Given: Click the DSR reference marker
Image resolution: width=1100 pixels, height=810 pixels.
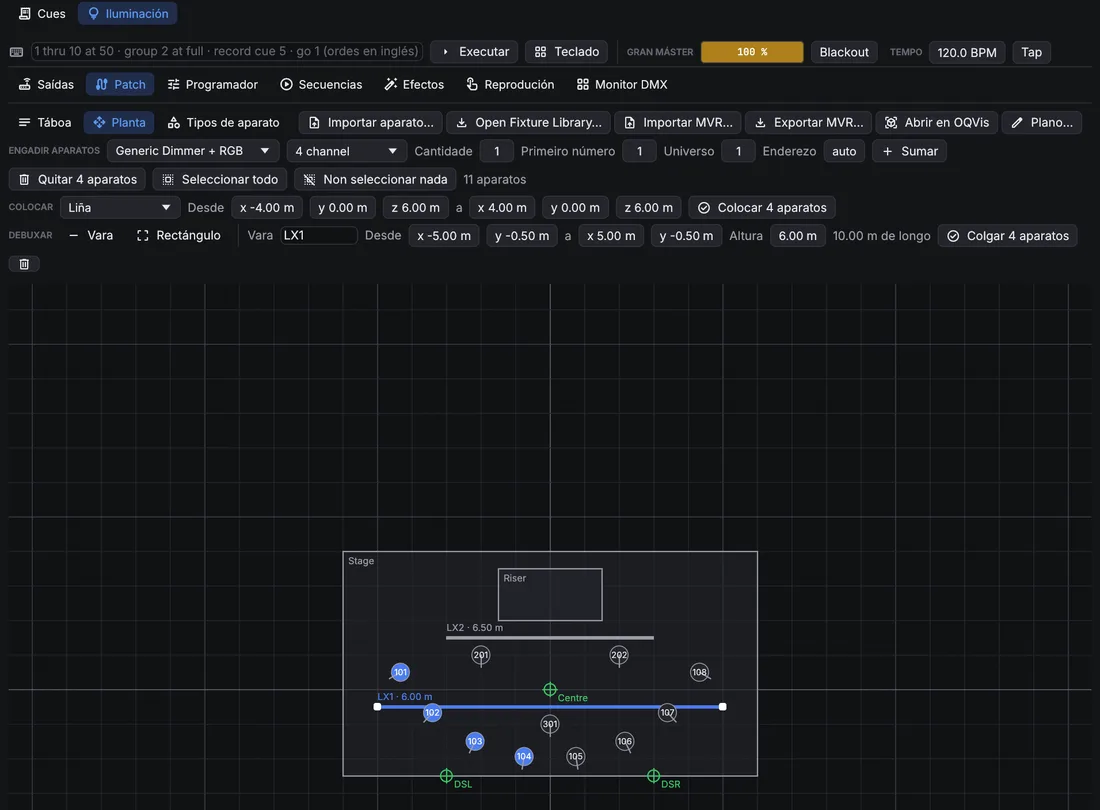Looking at the screenshot, I should (x=653, y=776).
